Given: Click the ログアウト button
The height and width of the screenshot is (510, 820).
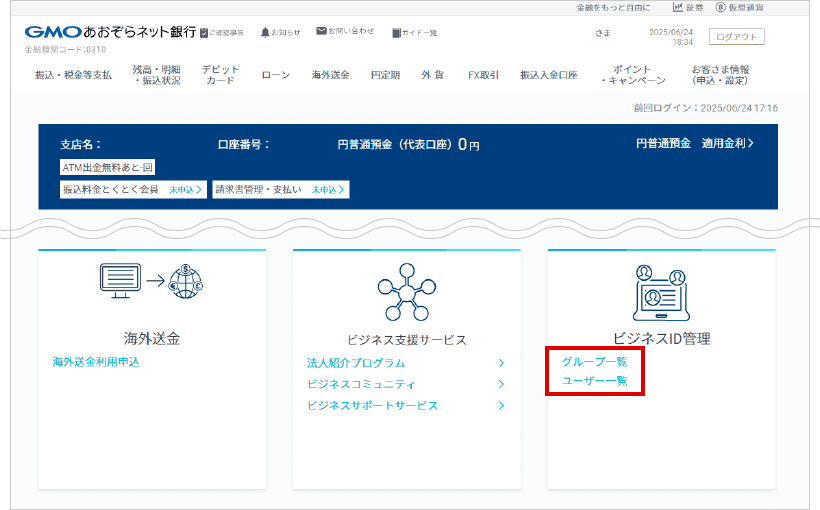Looking at the screenshot, I should [736, 37].
